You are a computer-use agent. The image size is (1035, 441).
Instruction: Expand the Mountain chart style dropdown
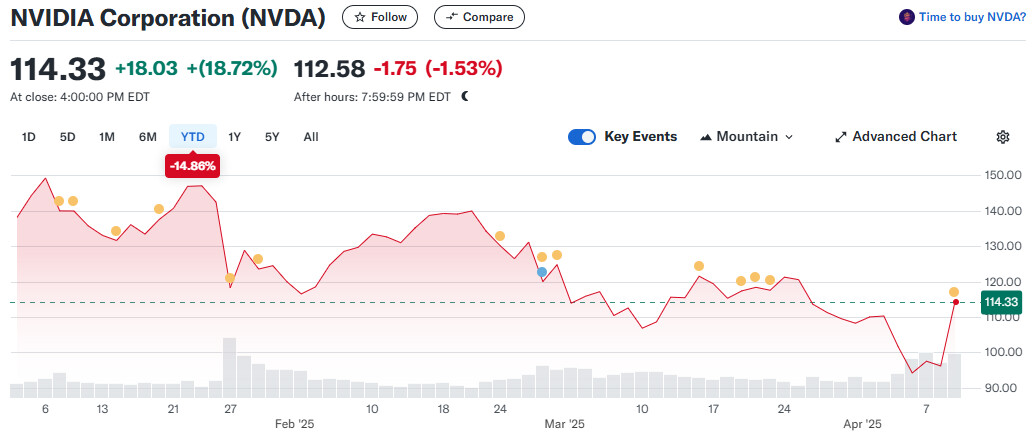788,137
